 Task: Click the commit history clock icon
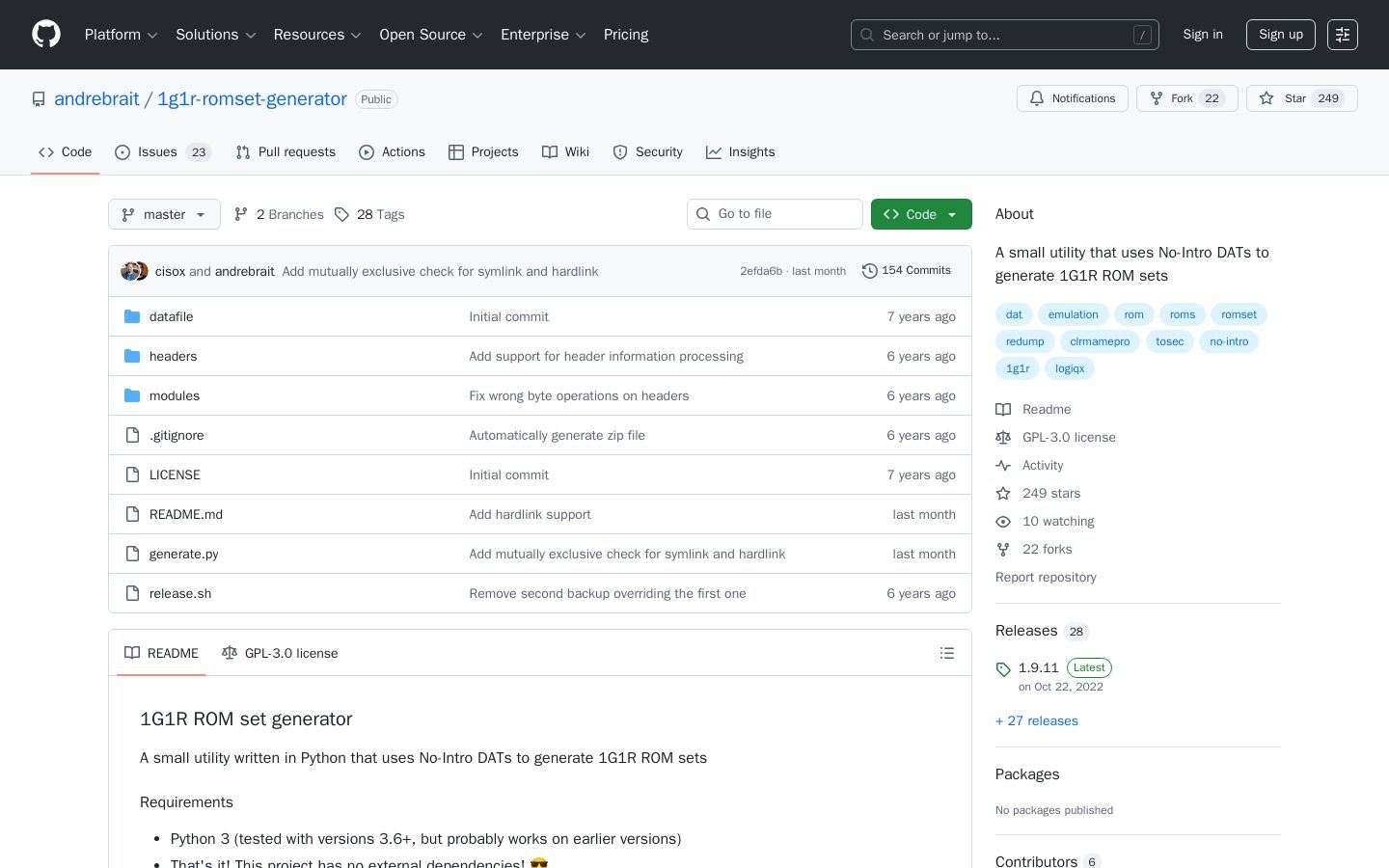click(869, 271)
